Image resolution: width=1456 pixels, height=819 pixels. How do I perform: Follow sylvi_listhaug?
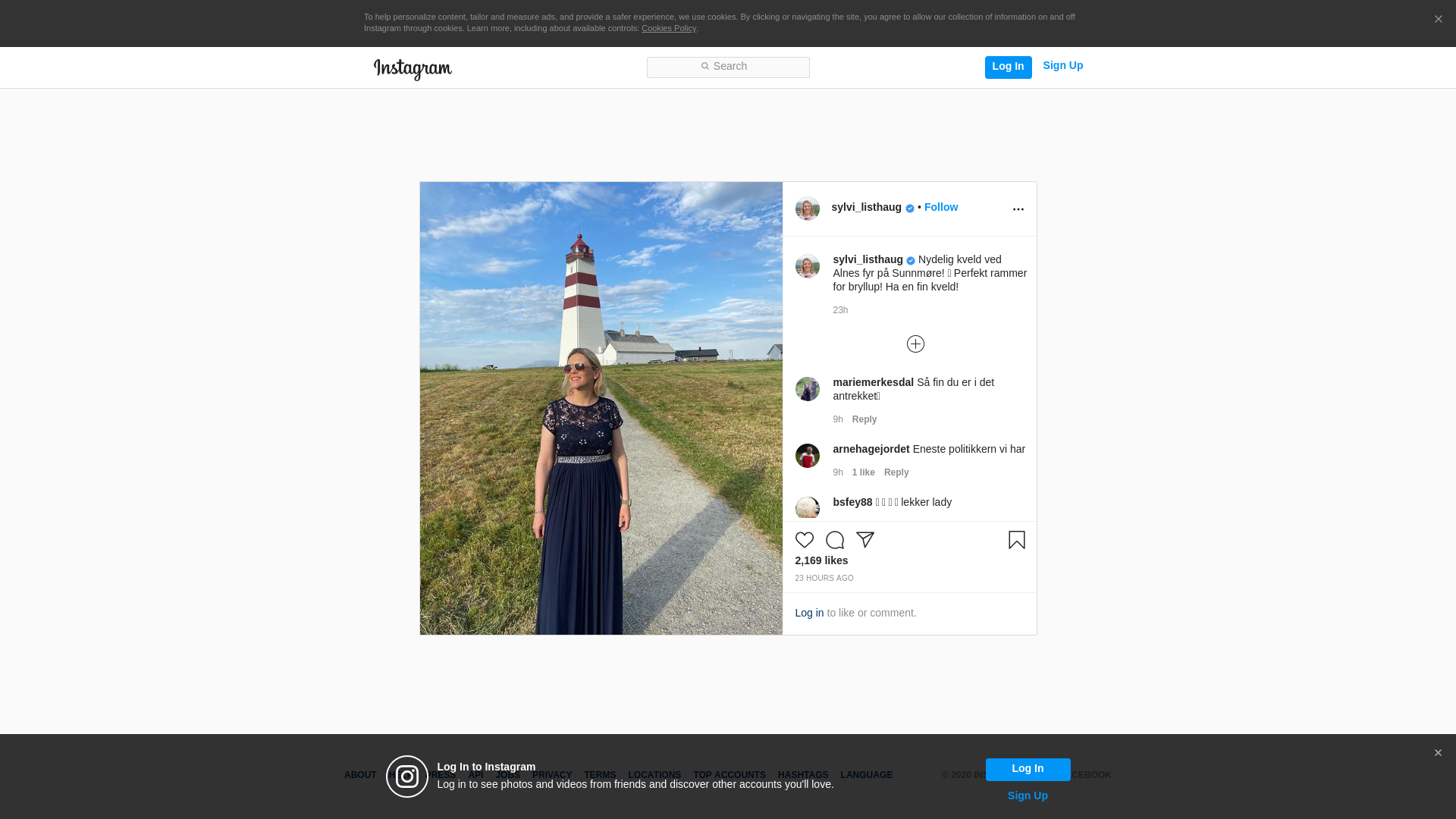tap(940, 207)
